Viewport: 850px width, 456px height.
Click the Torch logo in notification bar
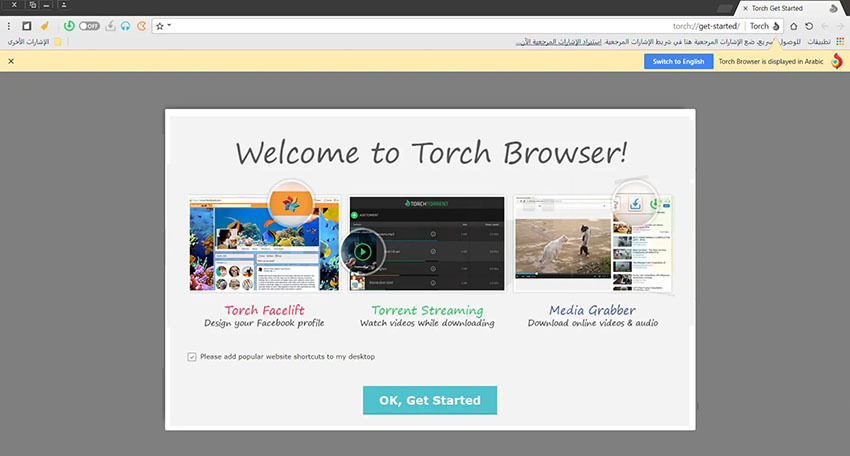click(837, 61)
